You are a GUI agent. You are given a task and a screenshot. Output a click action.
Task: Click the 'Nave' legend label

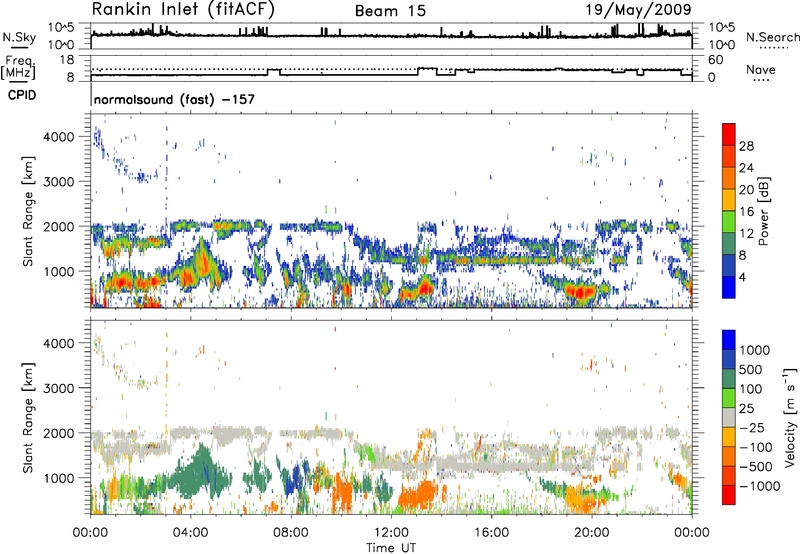(761, 69)
